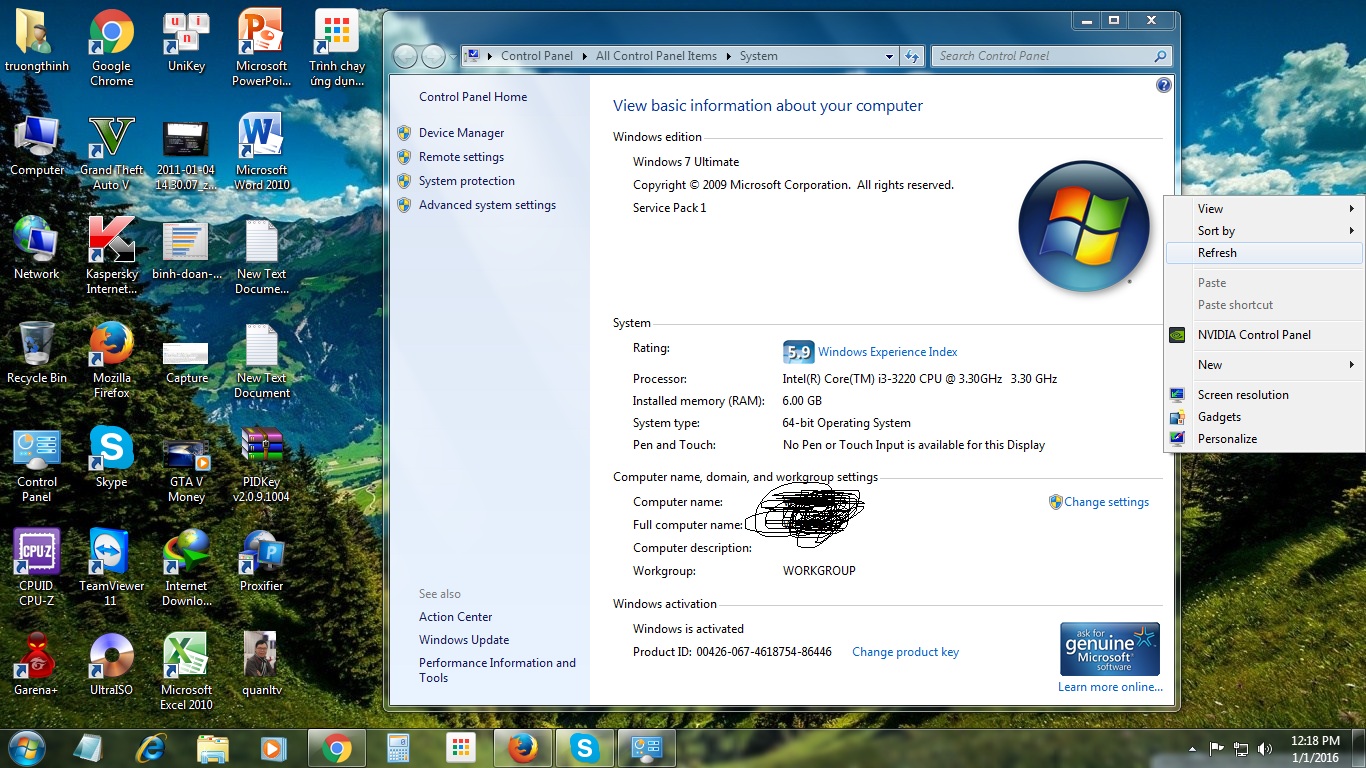The image size is (1366, 768).
Task: Open Google Chrome desktop shortcut
Action: click(x=111, y=48)
